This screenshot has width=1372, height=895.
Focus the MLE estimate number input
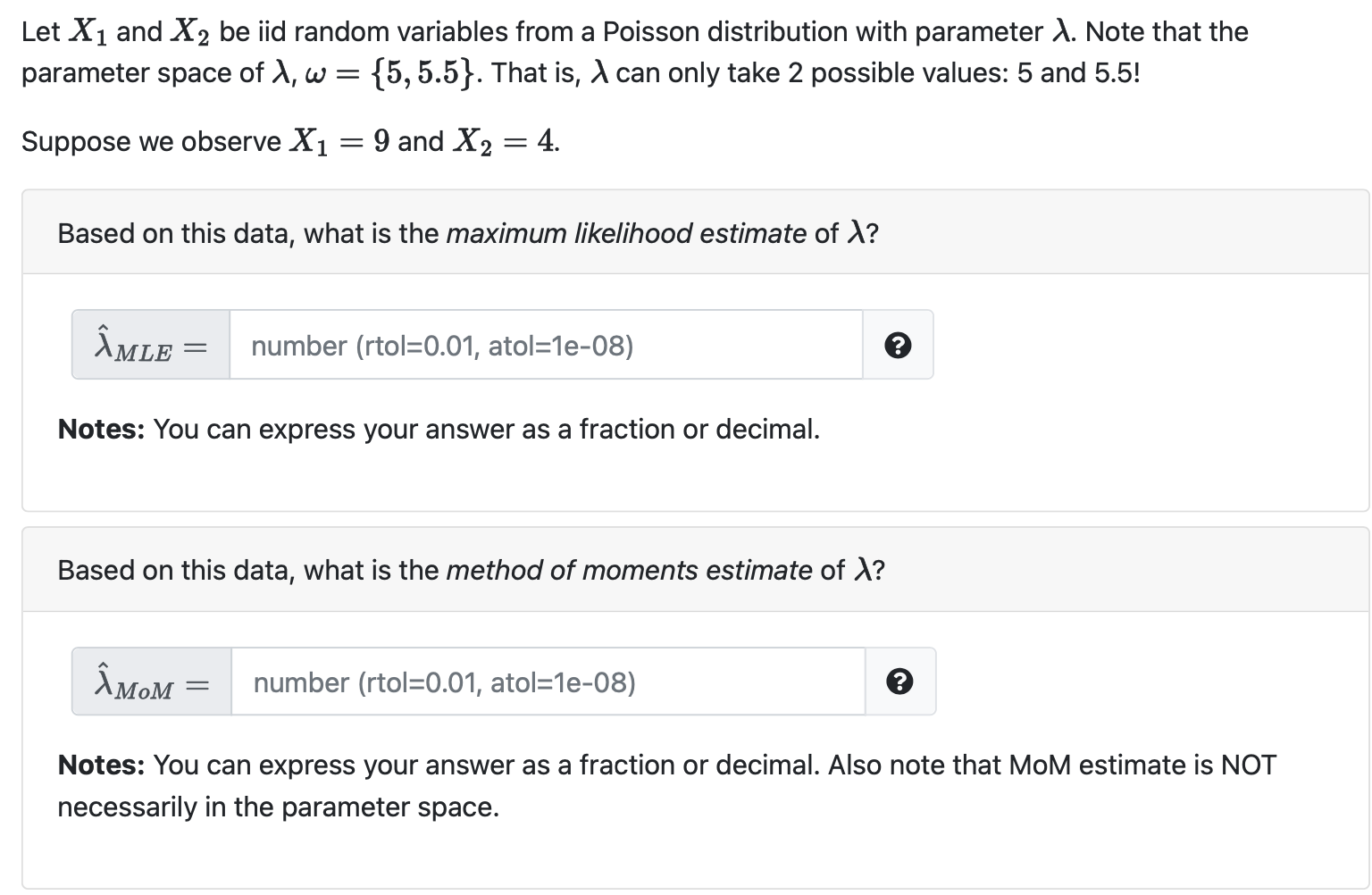click(546, 345)
